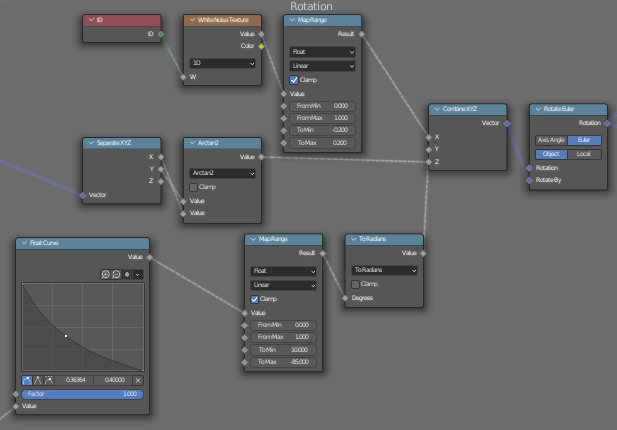Click the To Max field showing -85.000

tap(284, 362)
